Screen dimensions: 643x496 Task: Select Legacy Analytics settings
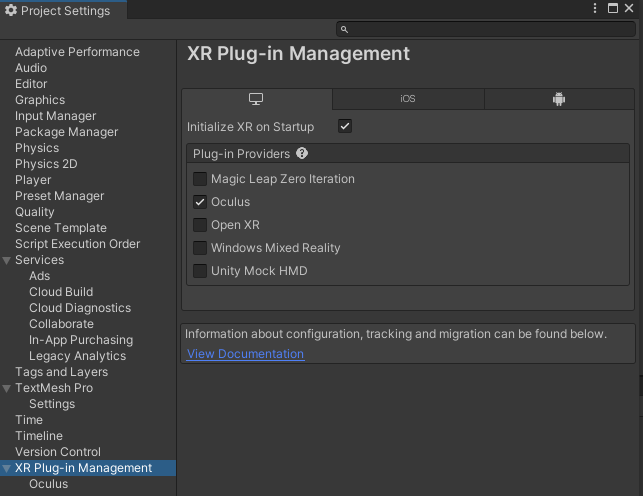(78, 355)
